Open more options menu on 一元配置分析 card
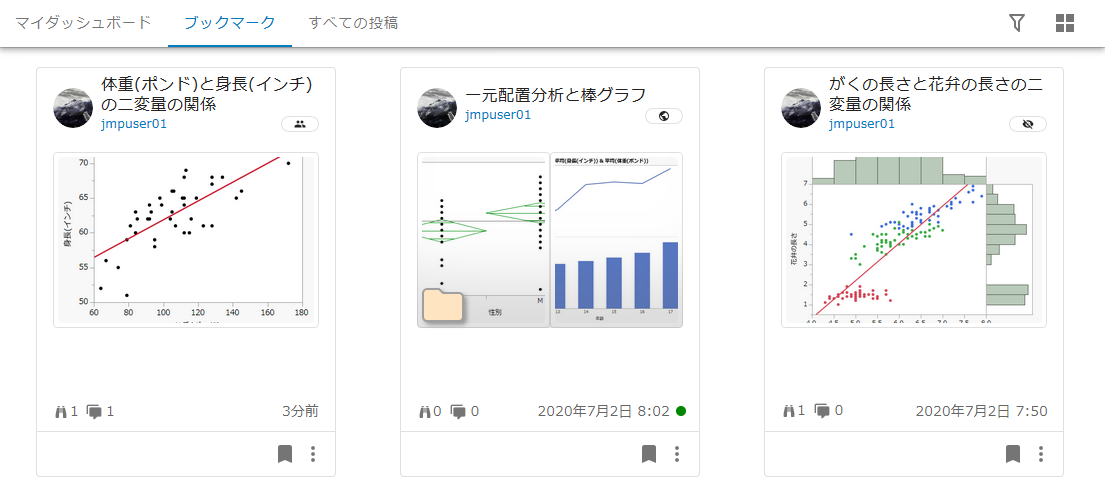Viewport: 1105px width, 488px height. [x=677, y=454]
